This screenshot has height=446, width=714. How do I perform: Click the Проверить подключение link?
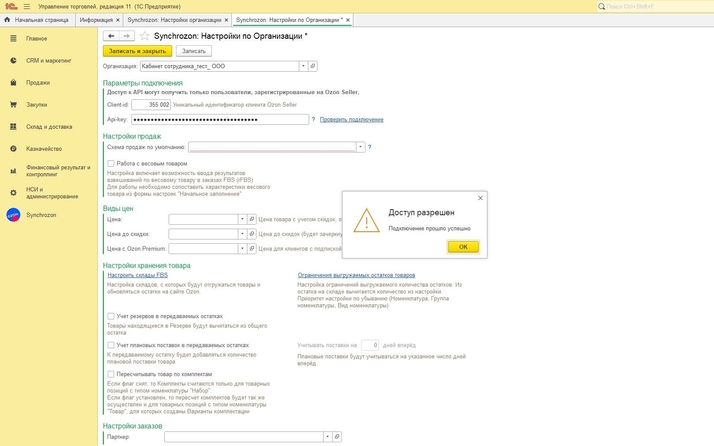pos(351,120)
